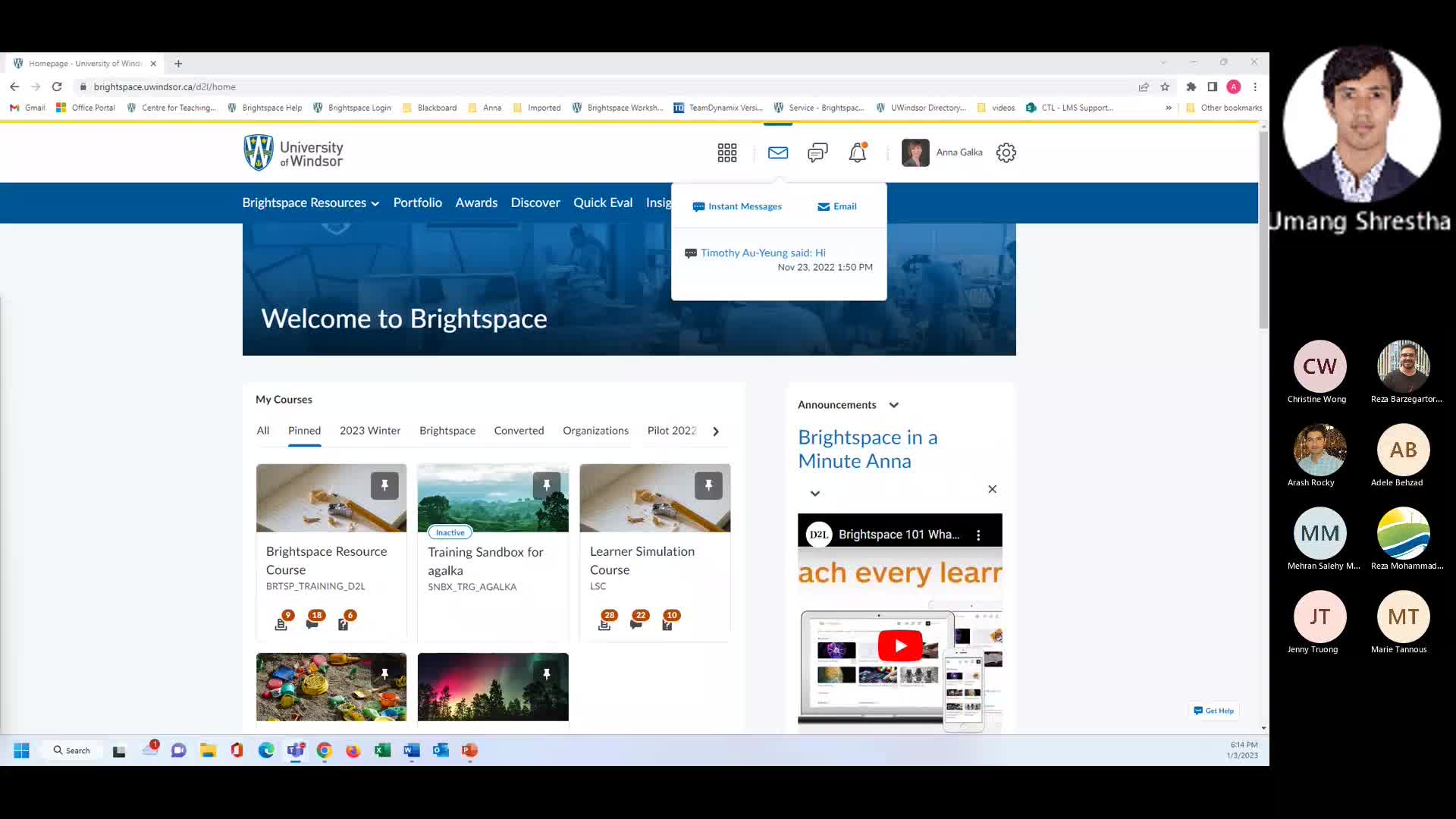Open the Admin Tools gear icon
Viewport: 1456px width, 819px height.
coord(1006,152)
